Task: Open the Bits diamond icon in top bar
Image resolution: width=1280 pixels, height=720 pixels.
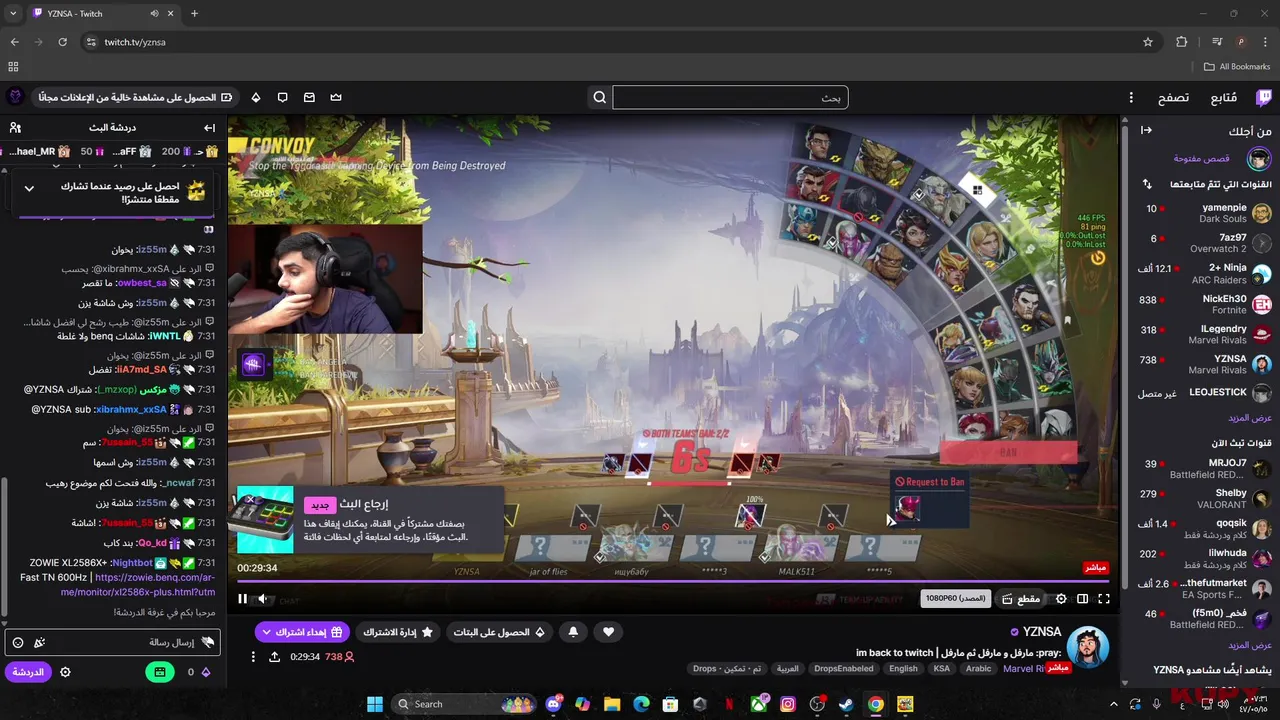Action: pos(256,97)
